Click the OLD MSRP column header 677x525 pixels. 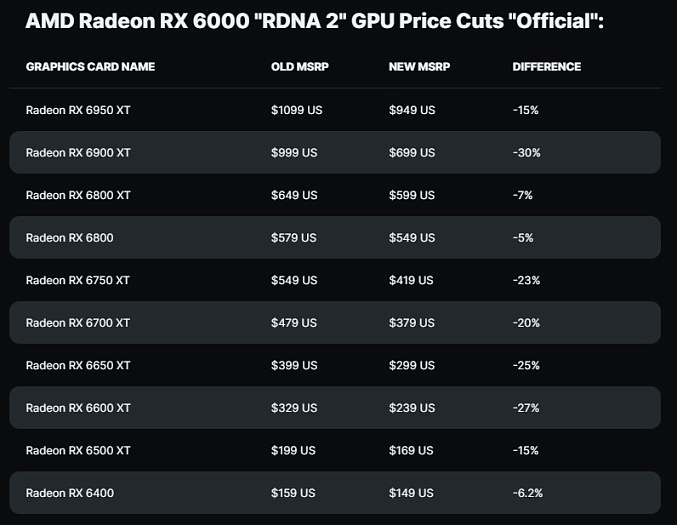click(300, 66)
